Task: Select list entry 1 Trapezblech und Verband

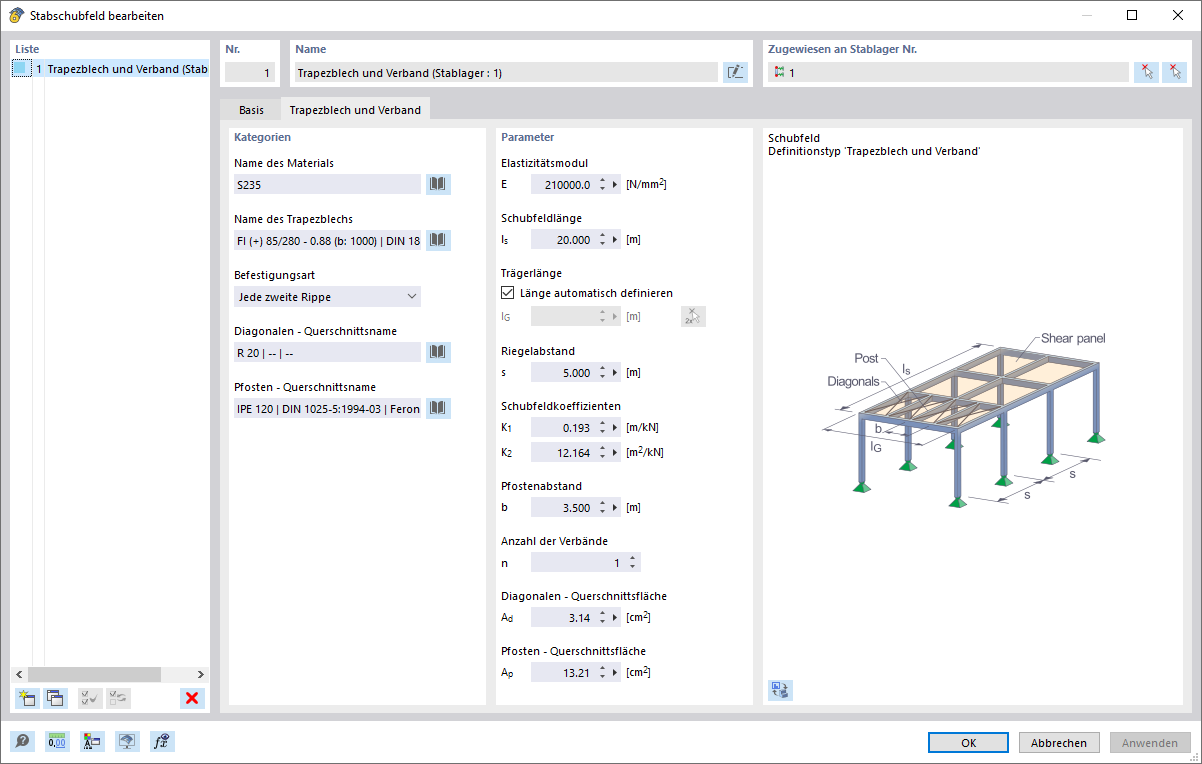Action: (x=111, y=69)
